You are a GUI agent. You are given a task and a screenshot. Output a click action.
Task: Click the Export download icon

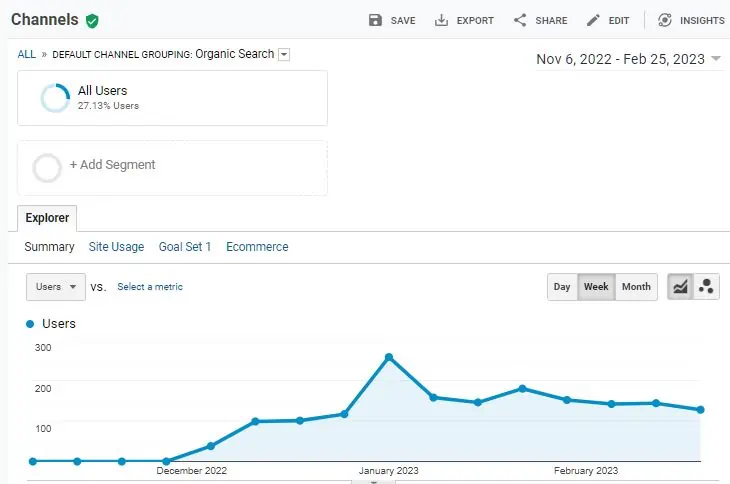441,20
